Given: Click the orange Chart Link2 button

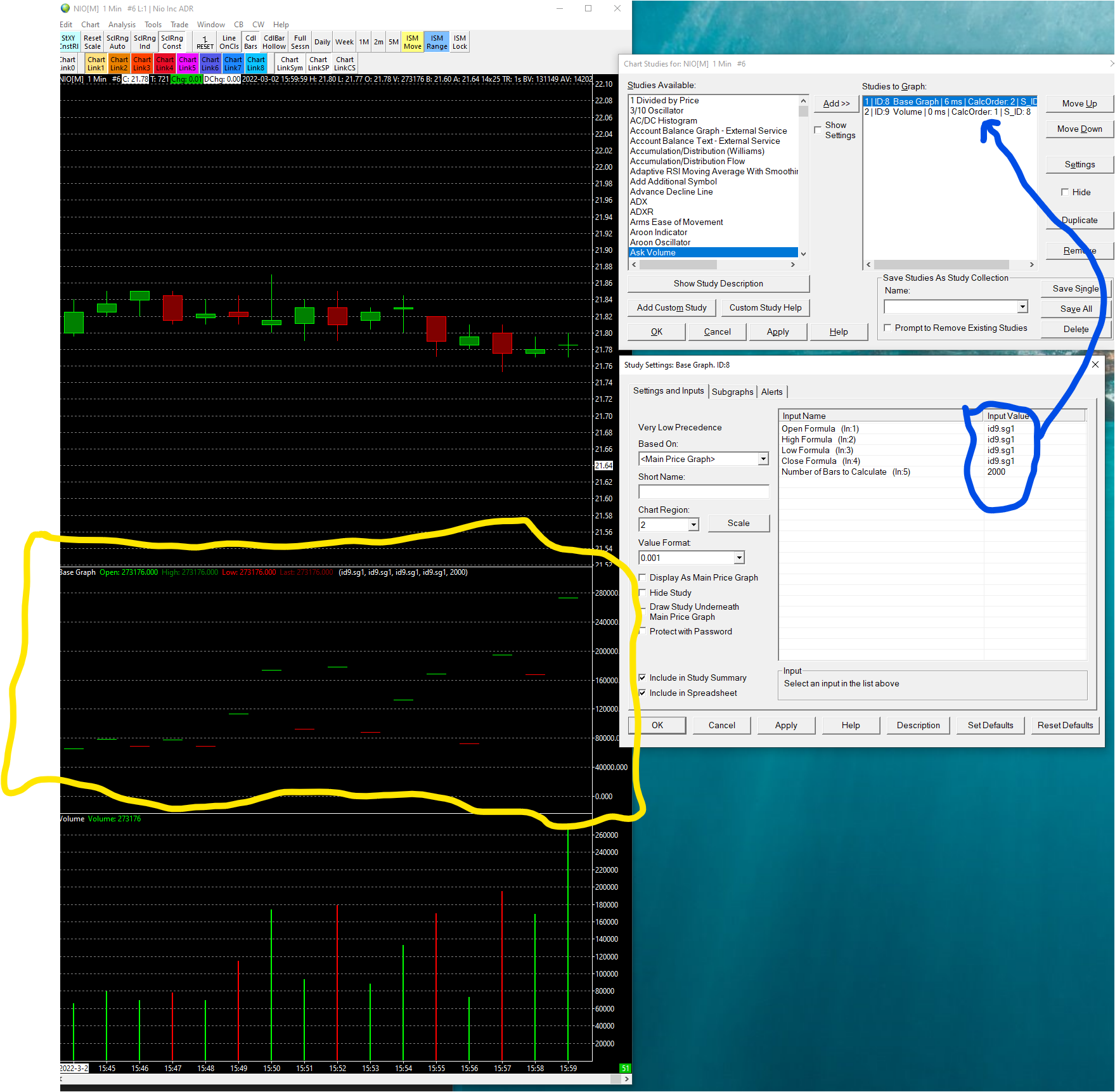Looking at the screenshot, I should click(119, 63).
